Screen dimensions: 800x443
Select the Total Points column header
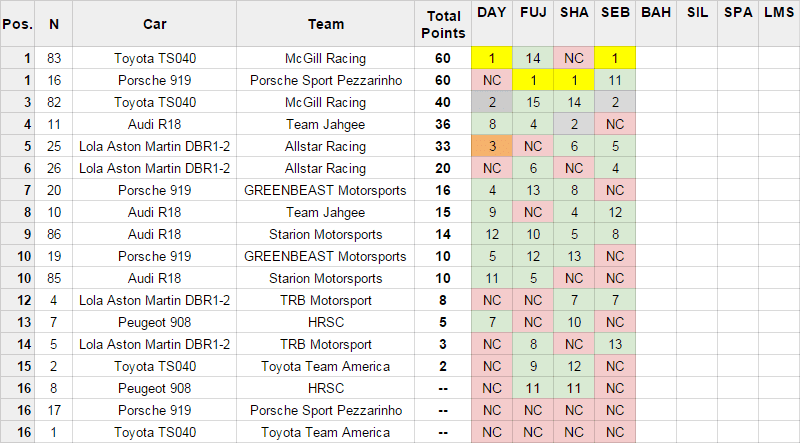(x=443, y=24)
